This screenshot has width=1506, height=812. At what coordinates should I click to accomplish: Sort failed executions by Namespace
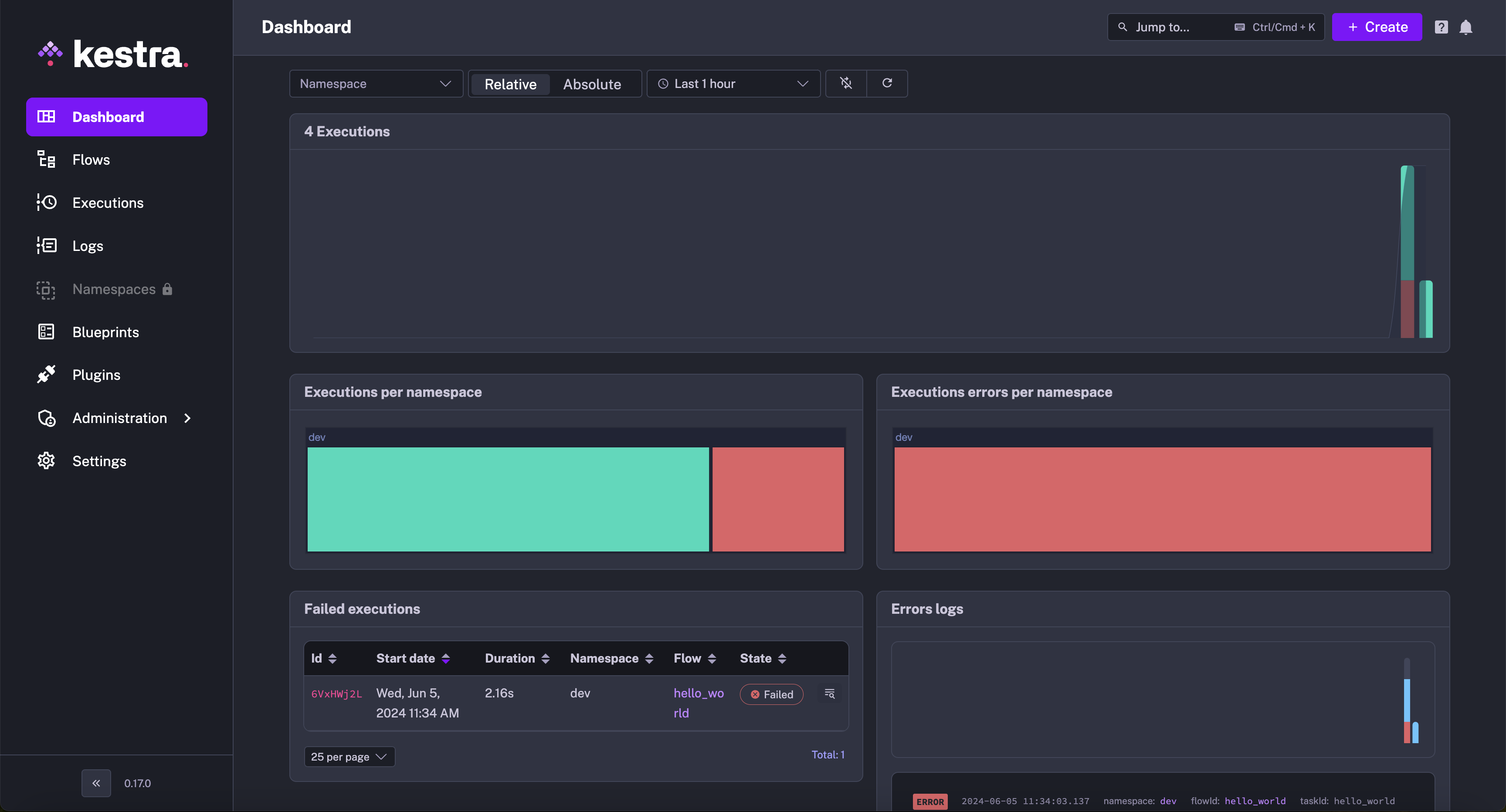tap(649, 658)
